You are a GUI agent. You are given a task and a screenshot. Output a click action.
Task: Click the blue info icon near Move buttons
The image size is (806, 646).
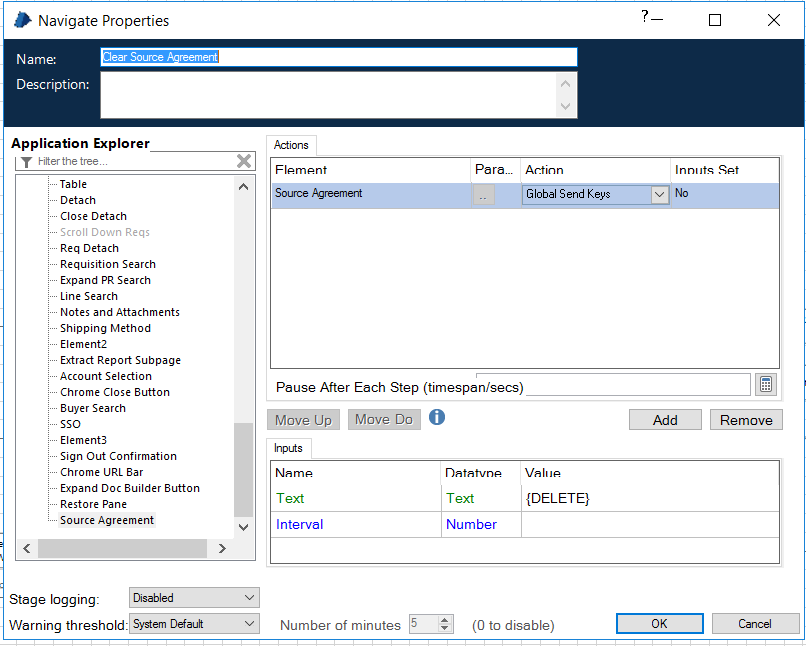click(436, 418)
